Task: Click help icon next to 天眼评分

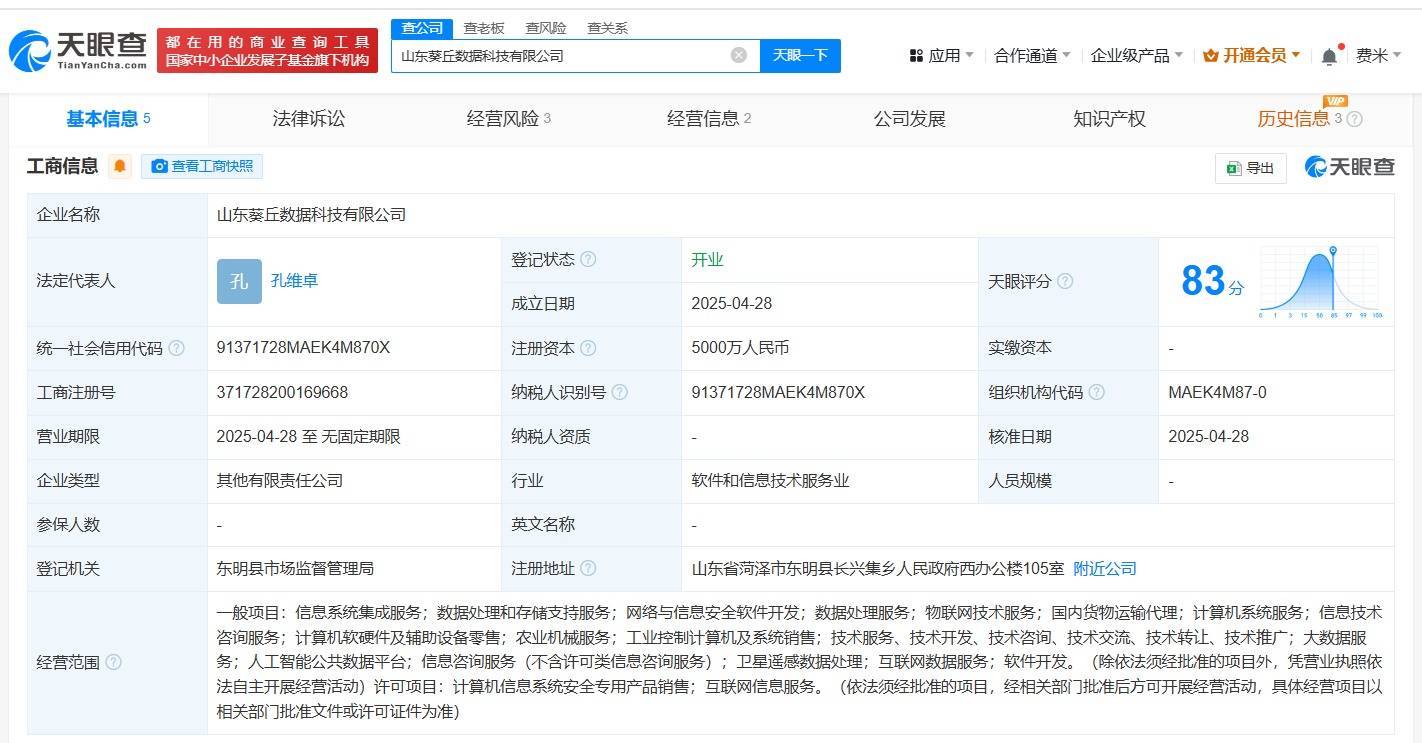Action: coord(1065,281)
